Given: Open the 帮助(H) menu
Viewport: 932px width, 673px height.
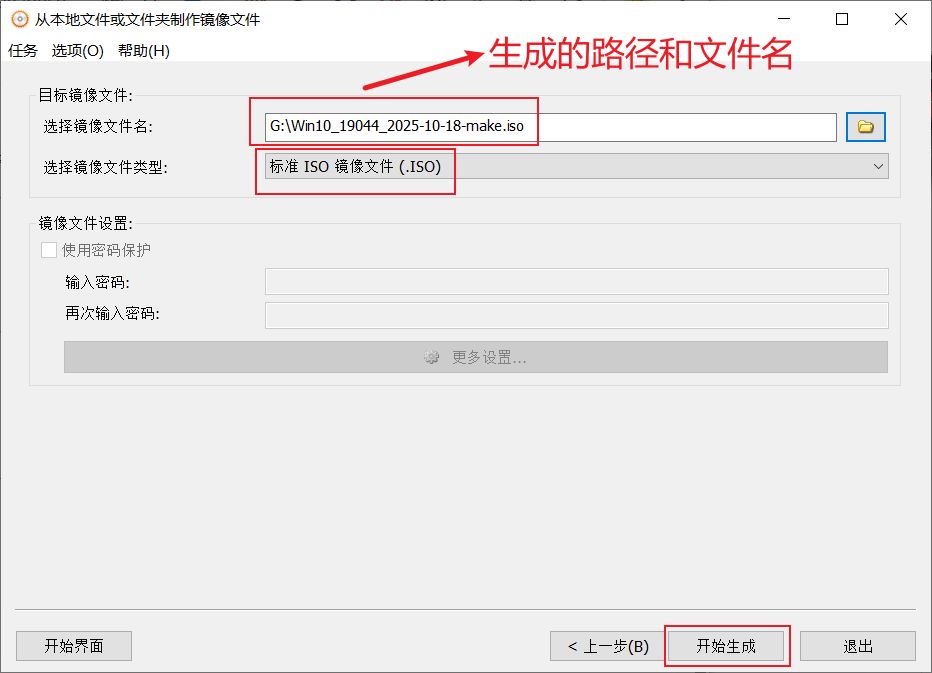Looking at the screenshot, I should coord(143,51).
